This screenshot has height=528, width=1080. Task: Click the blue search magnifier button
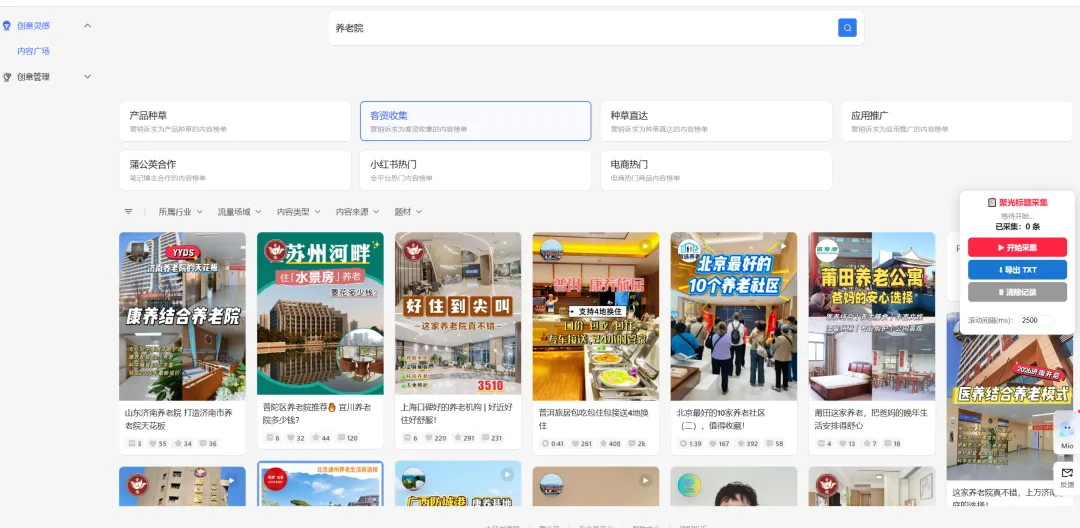tap(847, 28)
